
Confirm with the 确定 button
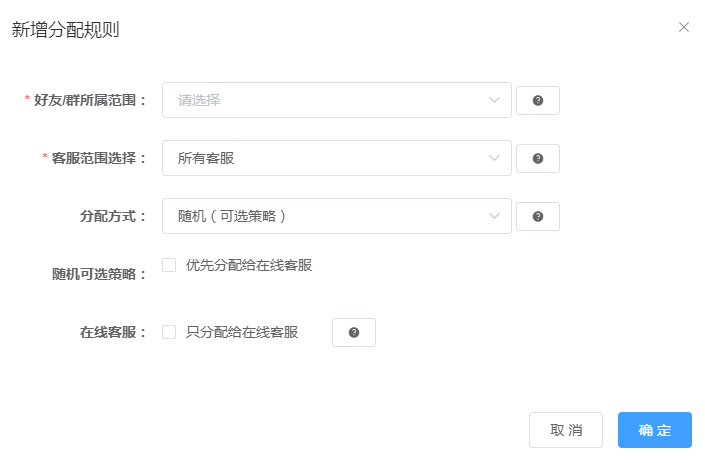[x=655, y=430]
